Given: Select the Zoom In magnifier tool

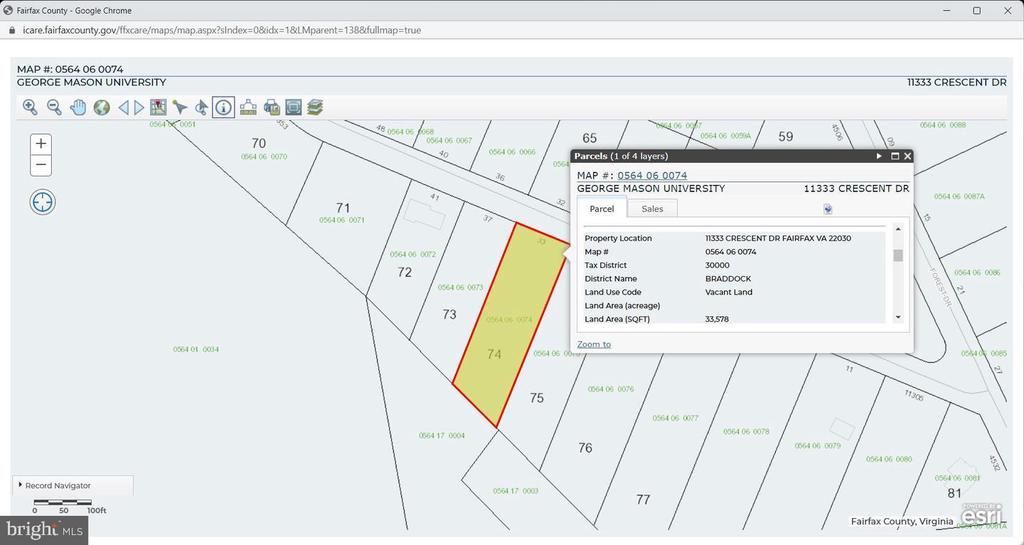Looking at the screenshot, I should (30, 107).
